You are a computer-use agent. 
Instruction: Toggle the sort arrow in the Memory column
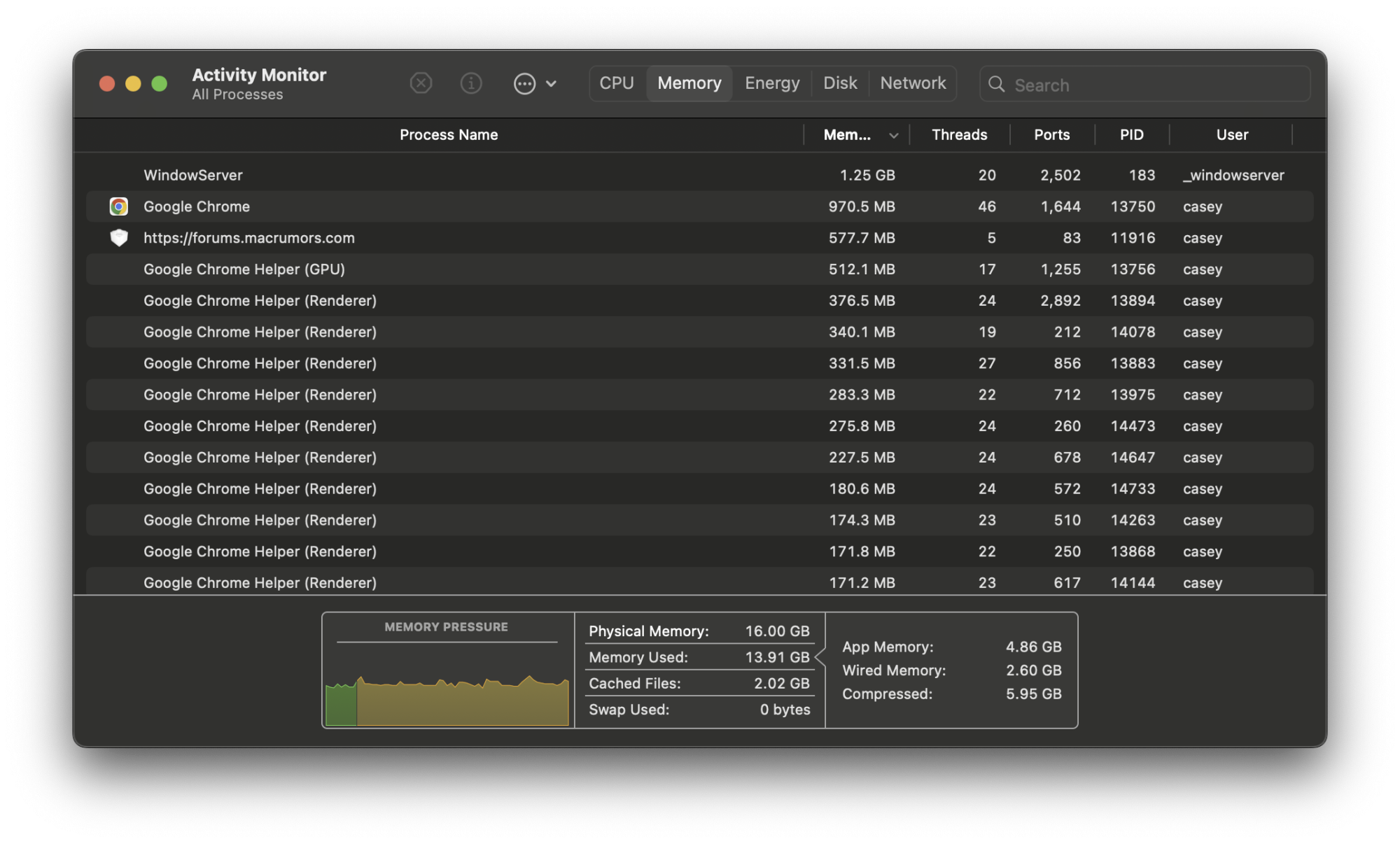click(894, 136)
